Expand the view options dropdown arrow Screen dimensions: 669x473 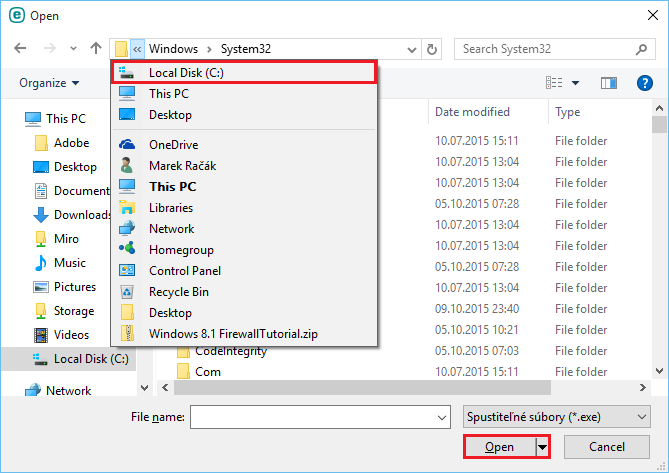tap(576, 83)
